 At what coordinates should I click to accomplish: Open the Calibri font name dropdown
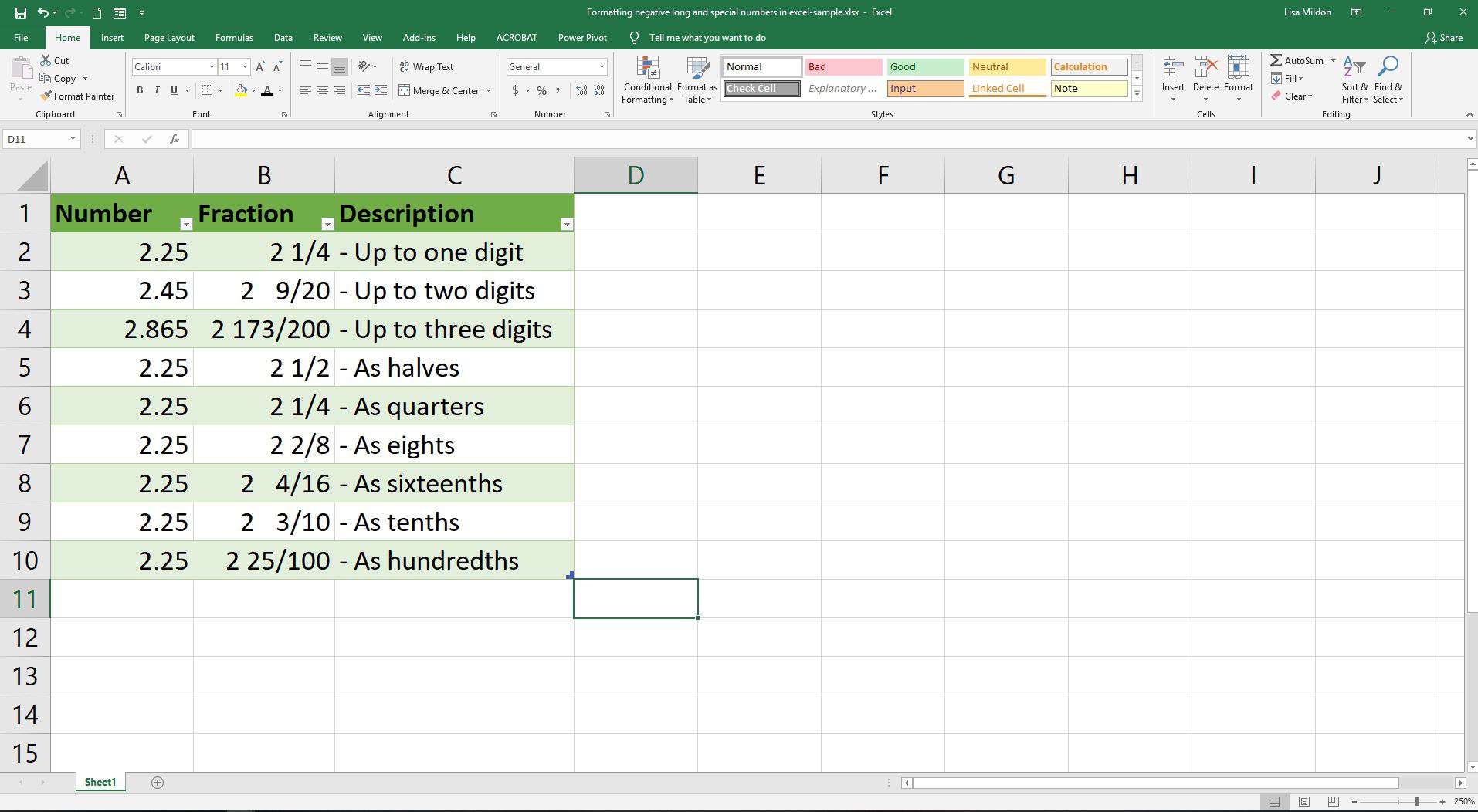point(212,67)
